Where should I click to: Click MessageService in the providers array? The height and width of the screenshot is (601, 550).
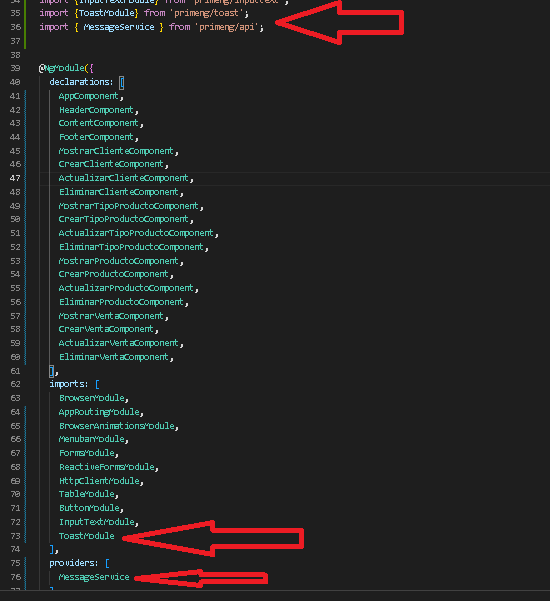pos(94,577)
